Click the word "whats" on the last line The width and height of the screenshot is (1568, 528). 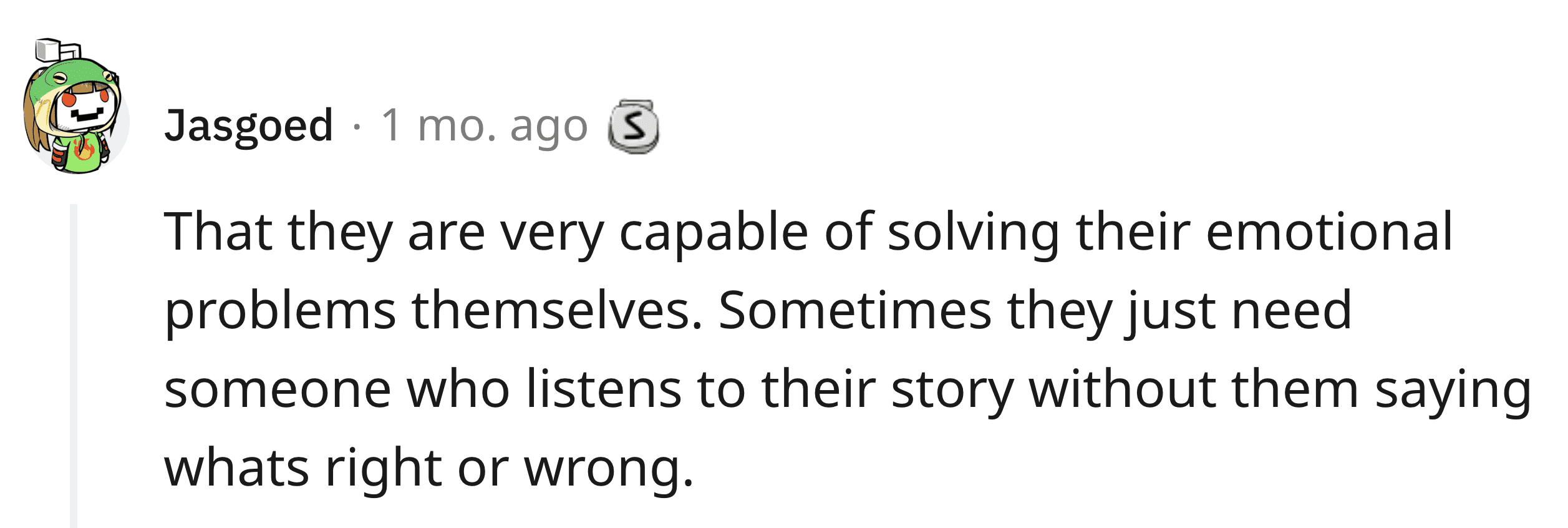[236, 468]
